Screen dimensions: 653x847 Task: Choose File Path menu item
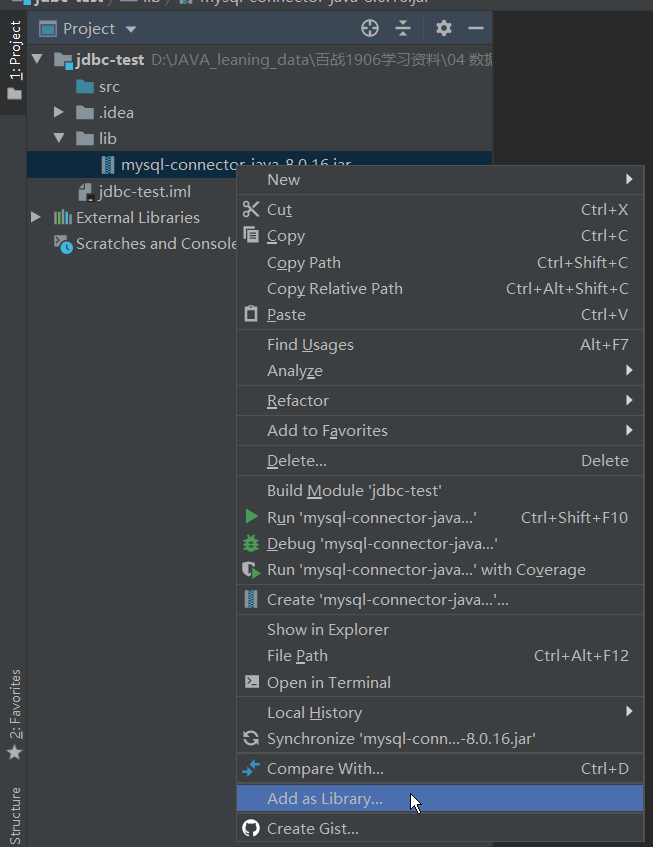tap(440, 656)
